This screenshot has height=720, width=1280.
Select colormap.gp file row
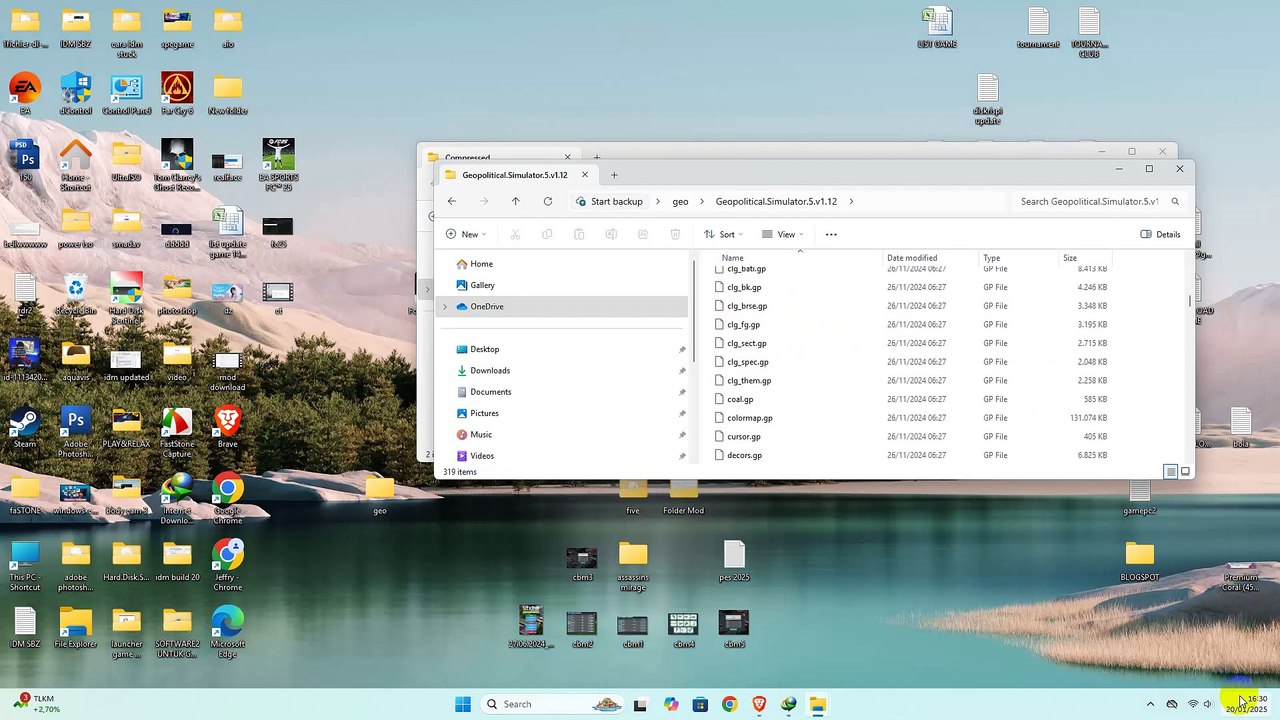tap(912, 418)
